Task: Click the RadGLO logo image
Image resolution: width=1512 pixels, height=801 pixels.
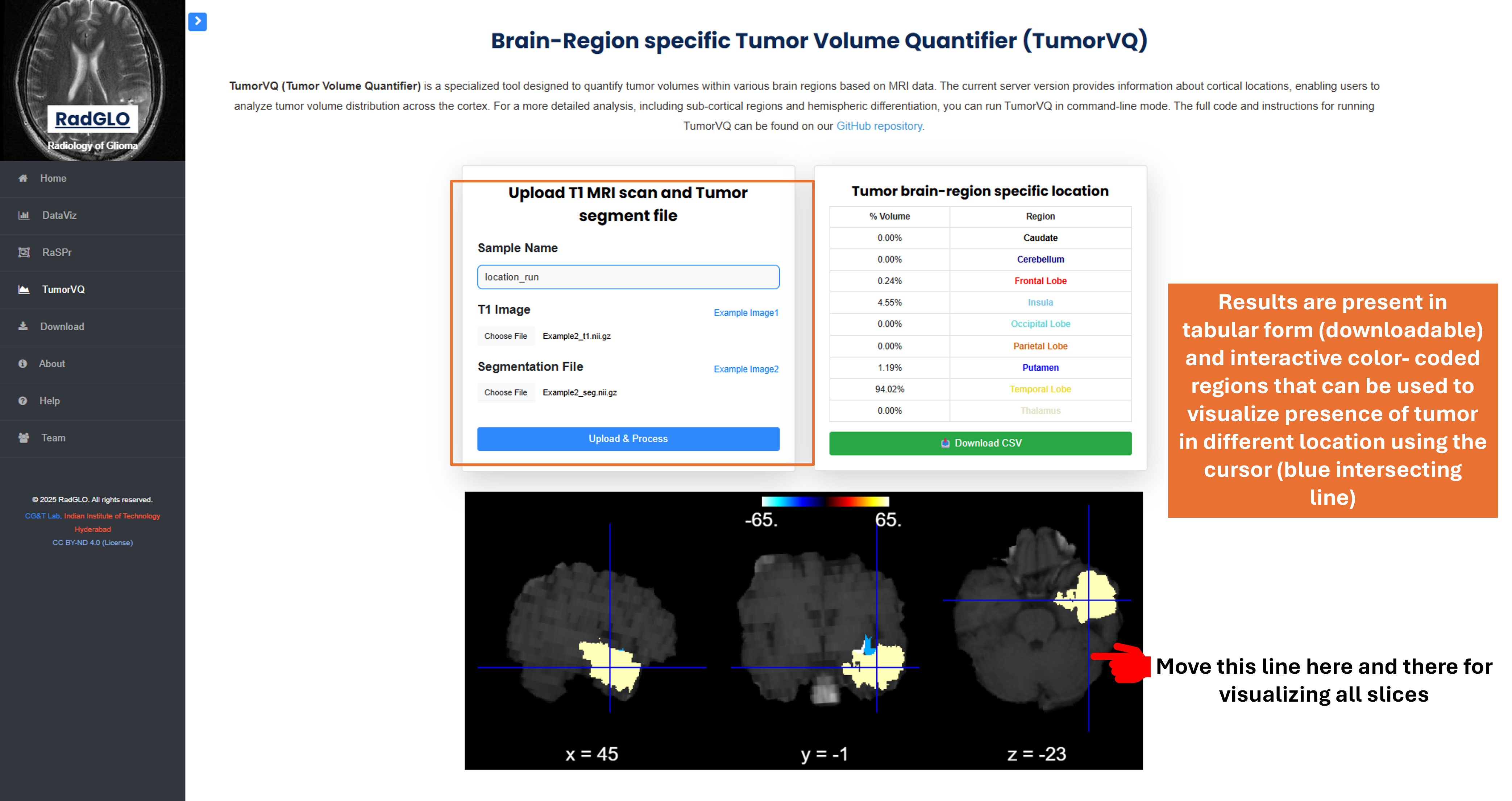Action: [93, 80]
